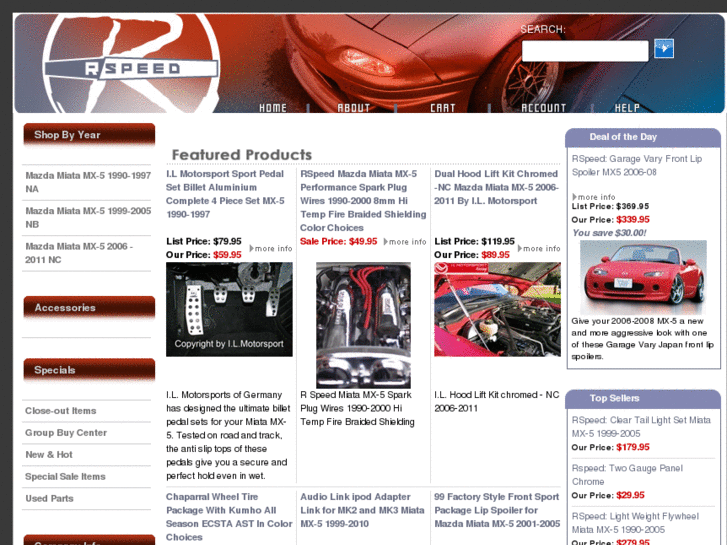
Task: Click more info in Deal of the Day
Action: coord(594,197)
